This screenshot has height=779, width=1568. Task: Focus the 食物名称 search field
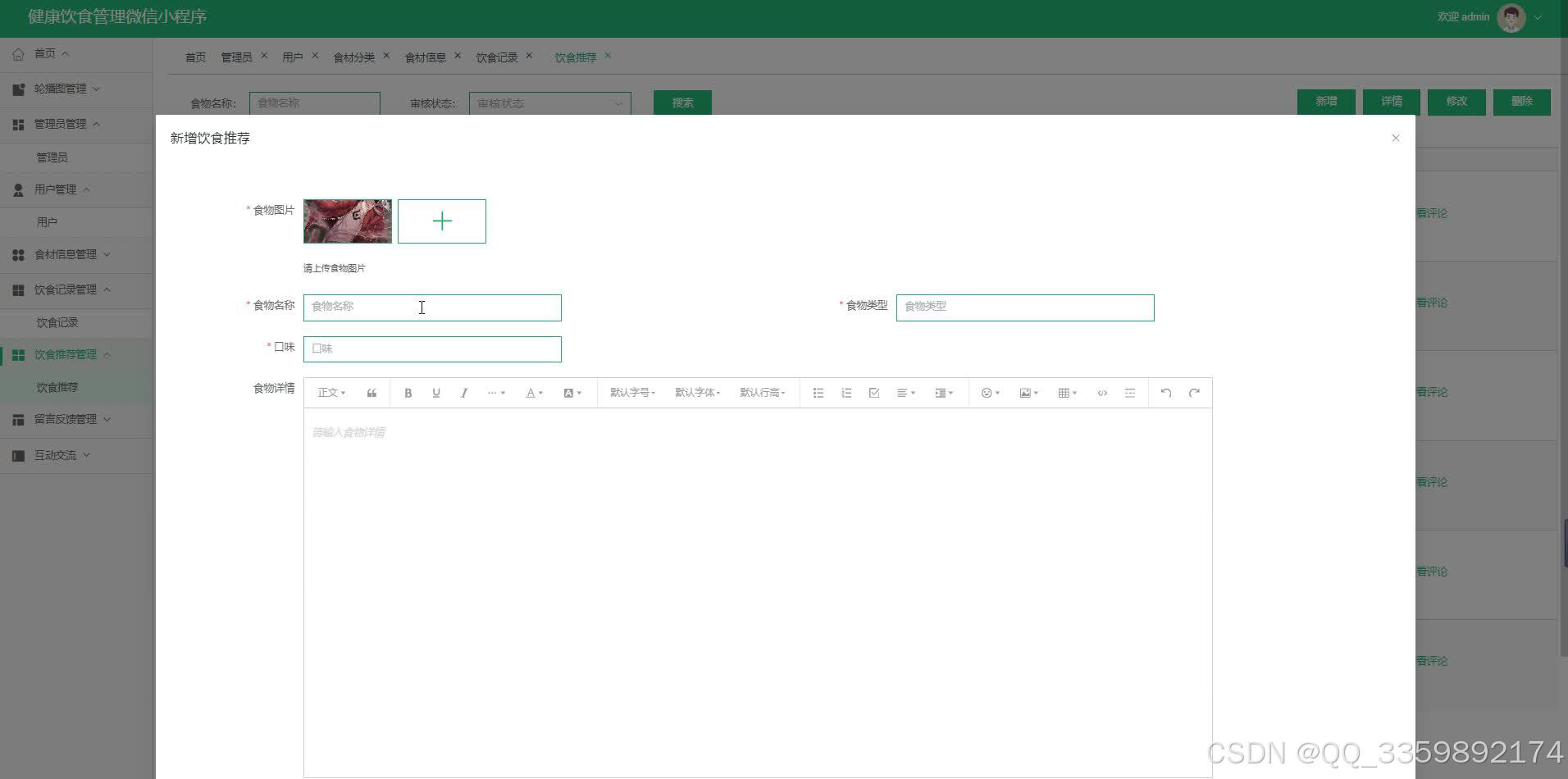click(x=314, y=103)
